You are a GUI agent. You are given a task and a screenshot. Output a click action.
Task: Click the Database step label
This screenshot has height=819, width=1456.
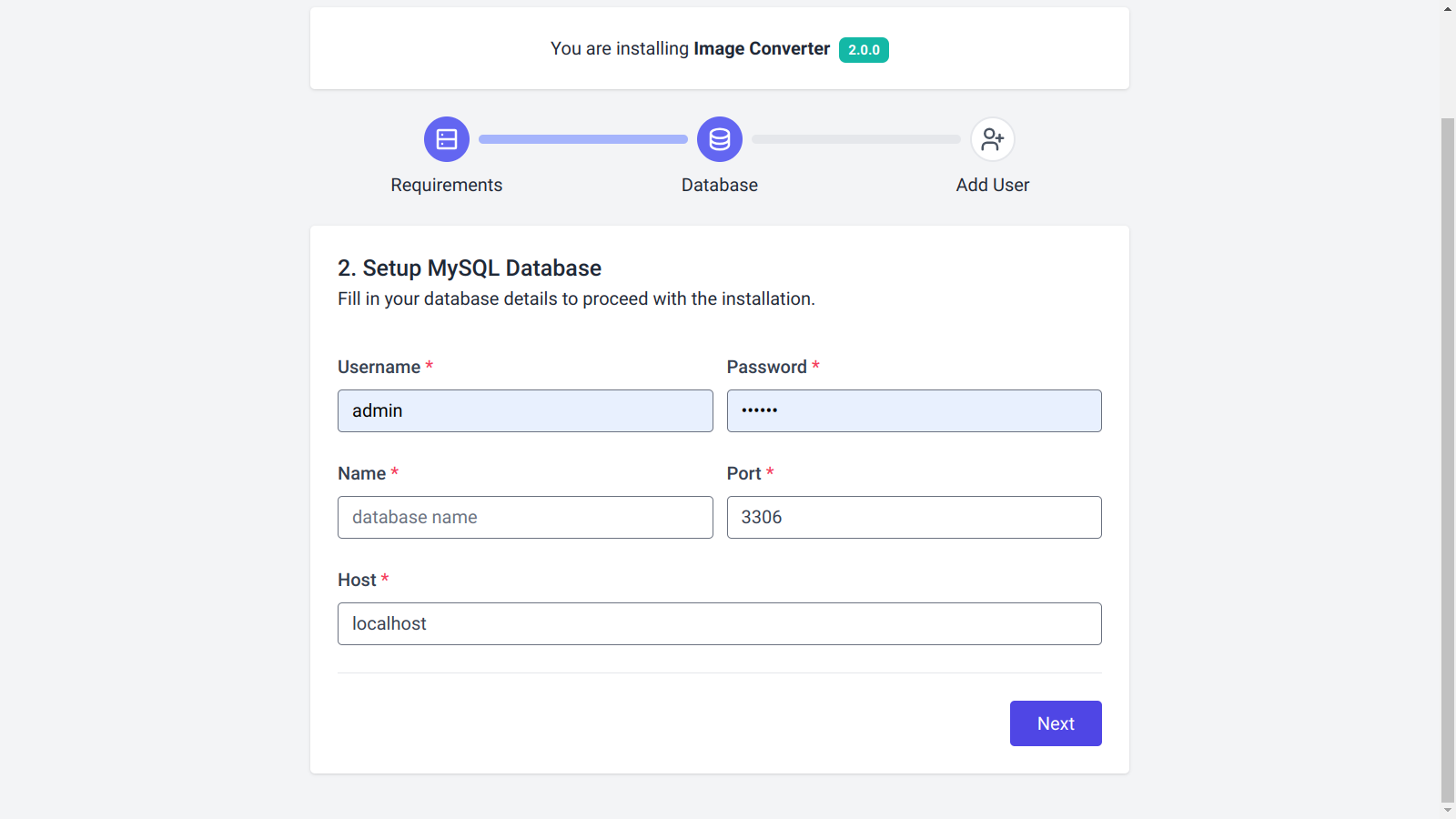pos(720,185)
